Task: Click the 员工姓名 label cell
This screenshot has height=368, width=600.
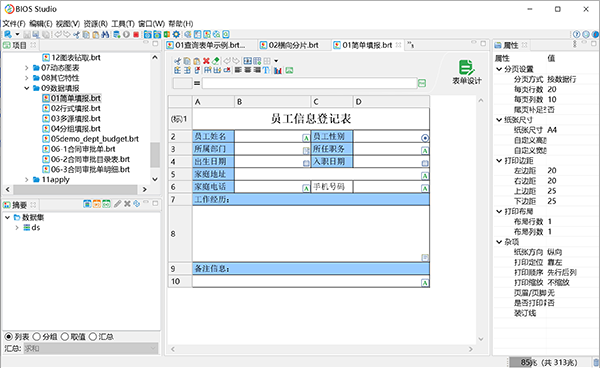Action: [213, 136]
